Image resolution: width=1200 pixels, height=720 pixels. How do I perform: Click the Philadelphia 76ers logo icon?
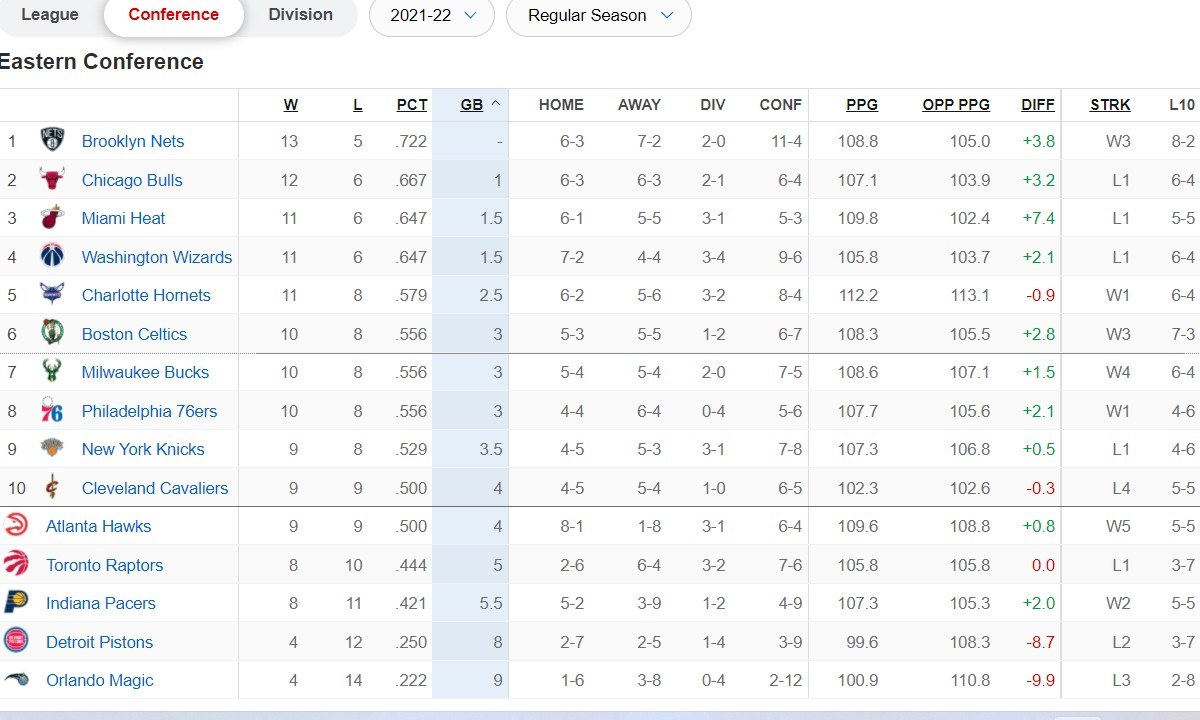pos(52,411)
